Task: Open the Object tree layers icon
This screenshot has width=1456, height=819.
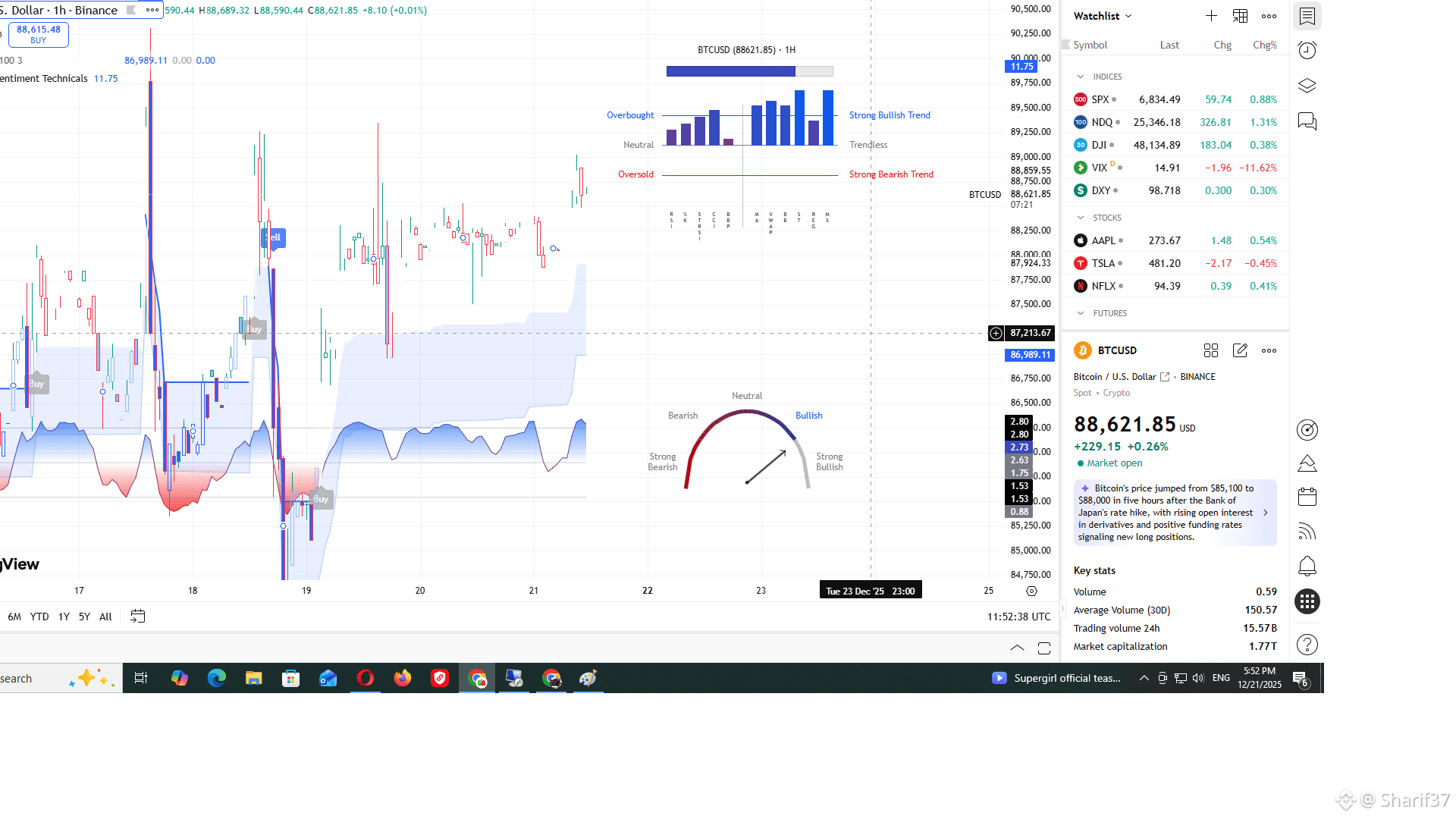Action: coord(1307,86)
